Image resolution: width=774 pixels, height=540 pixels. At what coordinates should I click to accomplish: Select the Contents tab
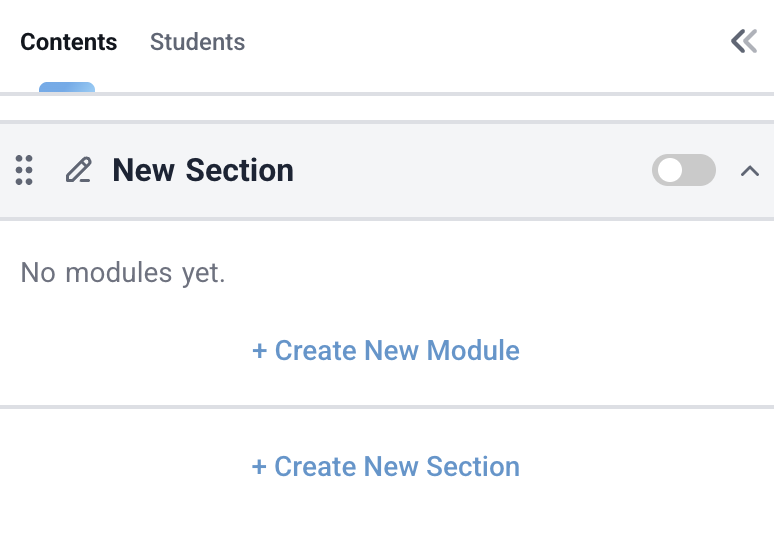point(68,42)
